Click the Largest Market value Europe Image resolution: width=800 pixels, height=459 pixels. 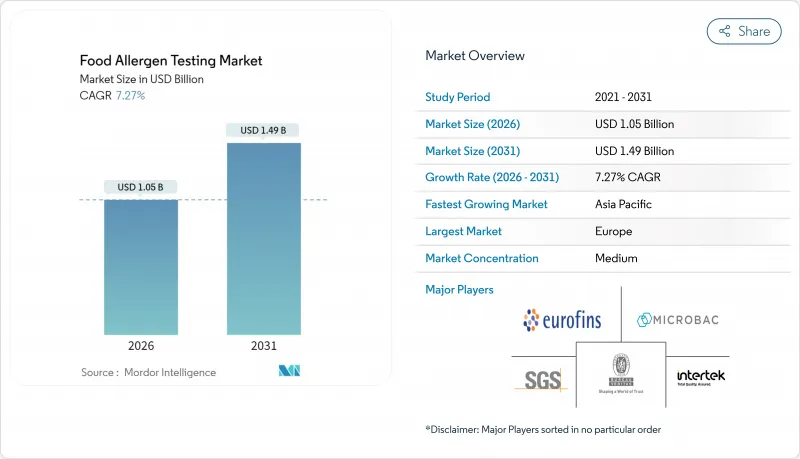click(x=613, y=231)
